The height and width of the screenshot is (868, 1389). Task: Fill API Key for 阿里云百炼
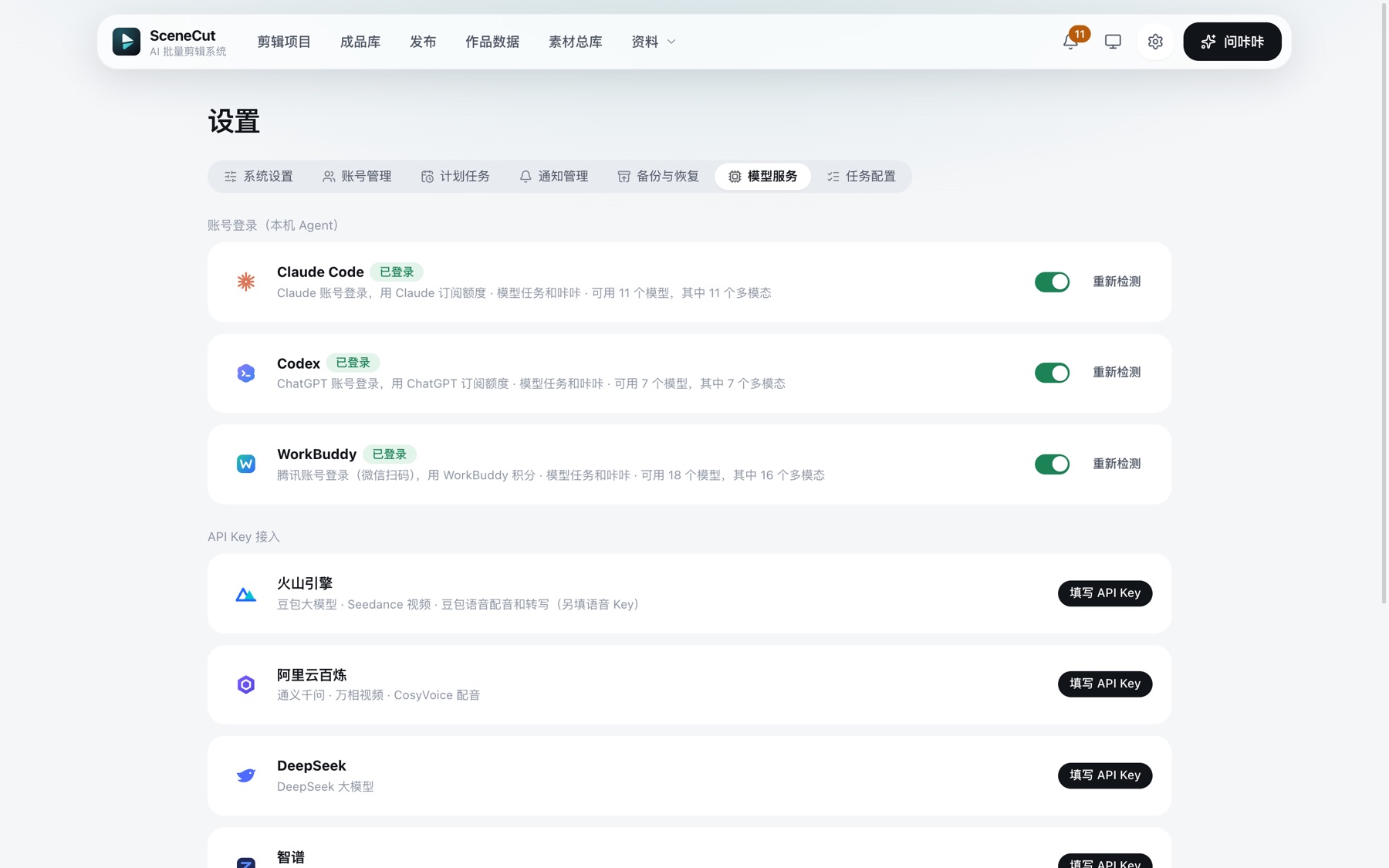point(1105,684)
